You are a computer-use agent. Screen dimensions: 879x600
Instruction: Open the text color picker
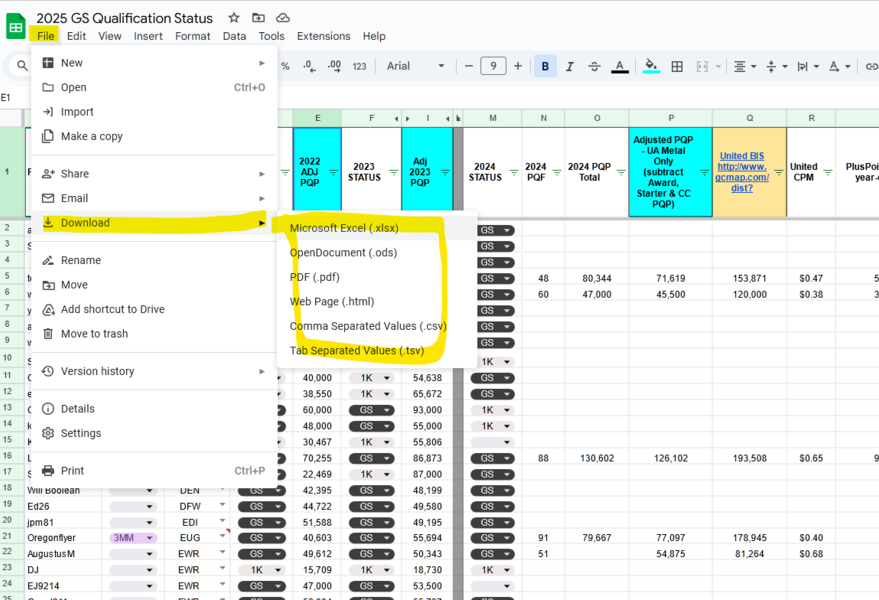click(x=620, y=66)
